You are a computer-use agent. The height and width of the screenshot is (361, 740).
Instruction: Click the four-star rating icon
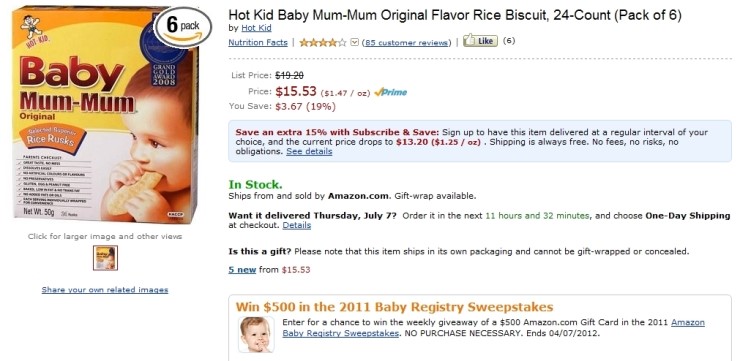(325, 42)
